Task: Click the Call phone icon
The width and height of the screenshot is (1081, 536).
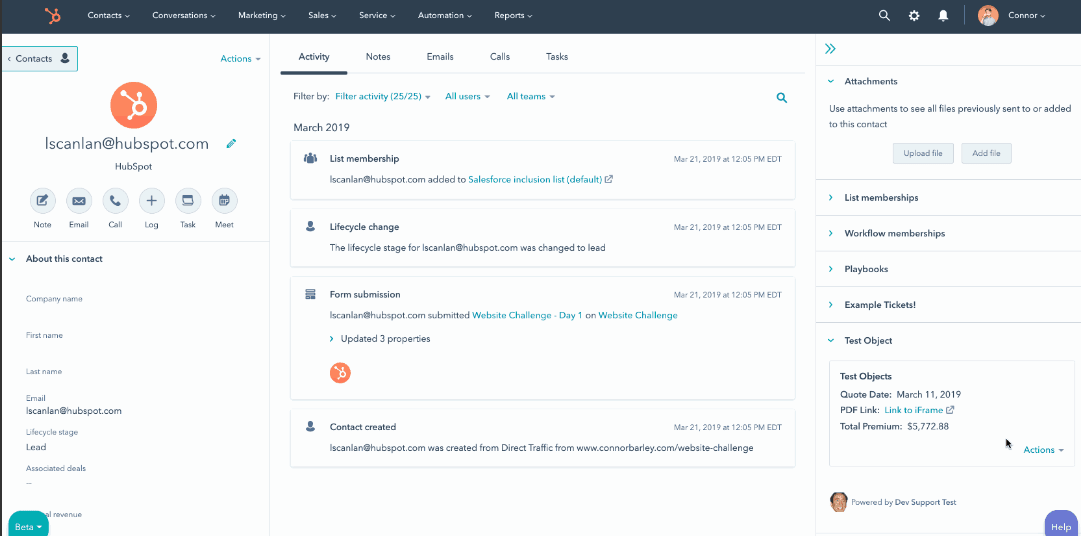Action: 115,201
